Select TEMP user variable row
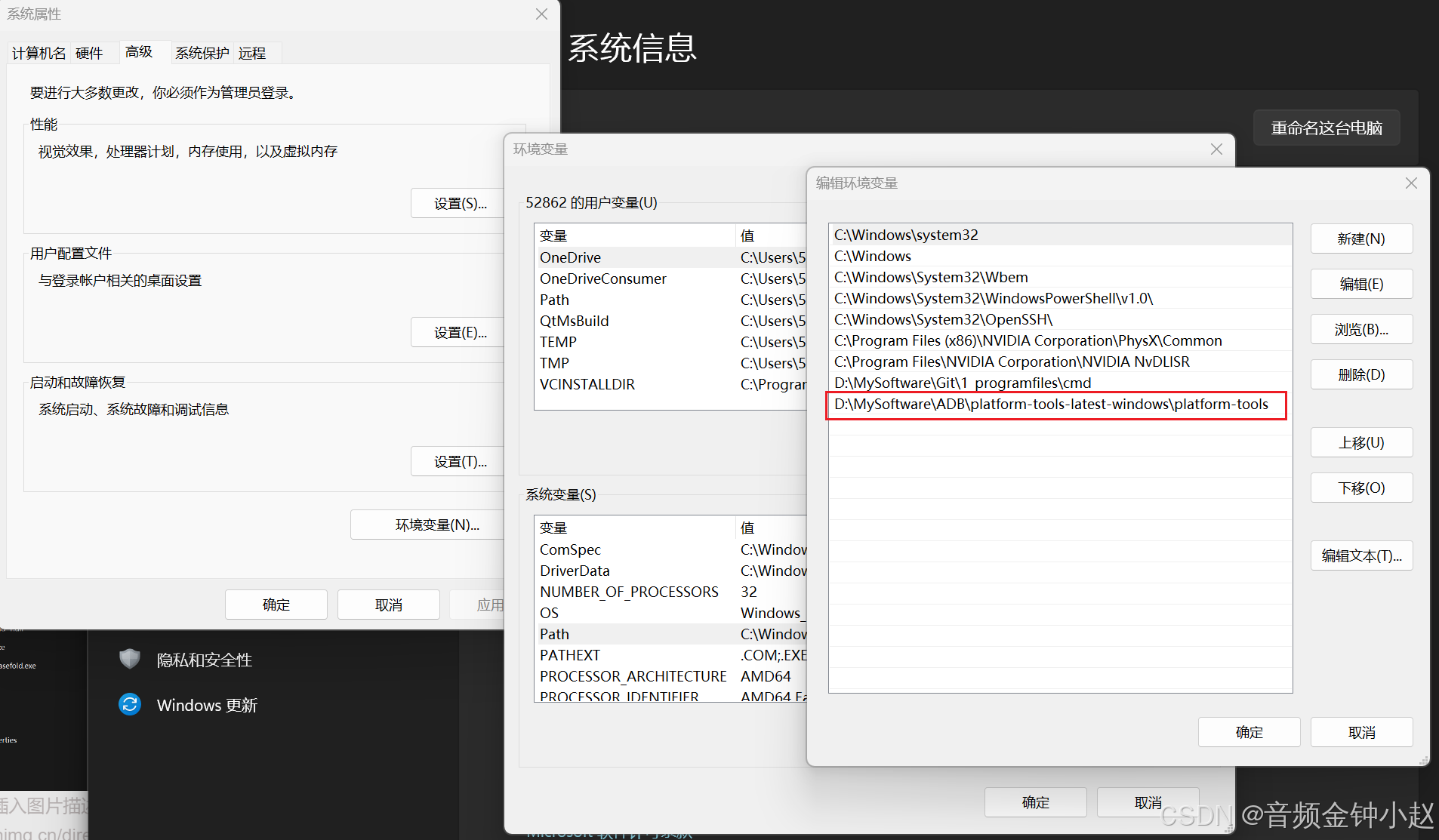This screenshot has height=840, width=1439. coord(670,342)
